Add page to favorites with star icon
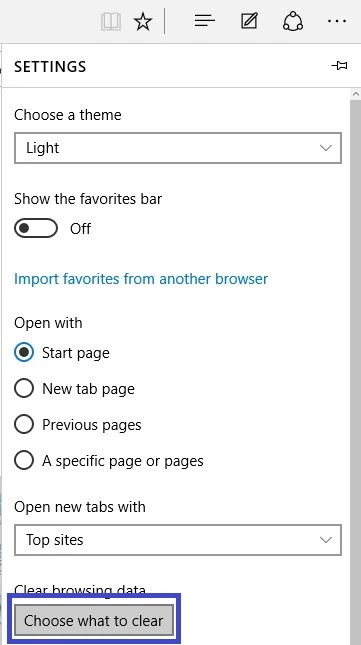Viewport: 361px width, 645px height. 143,21
